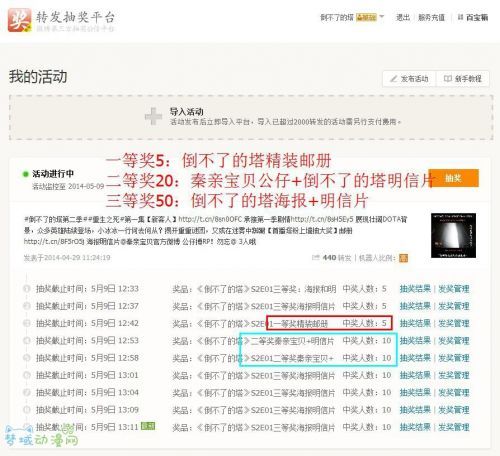Click the 我的活动 page heading
The width and height of the screenshot is (500, 456).
point(38,77)
